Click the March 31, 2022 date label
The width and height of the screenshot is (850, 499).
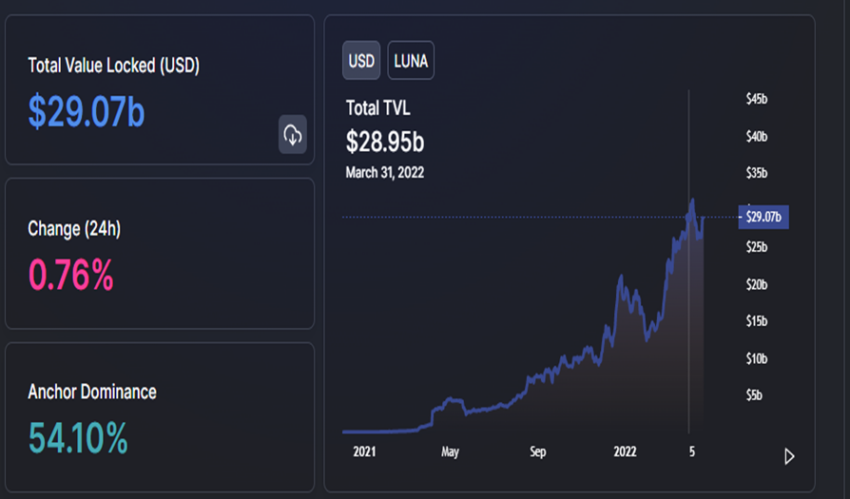point(385,173)
